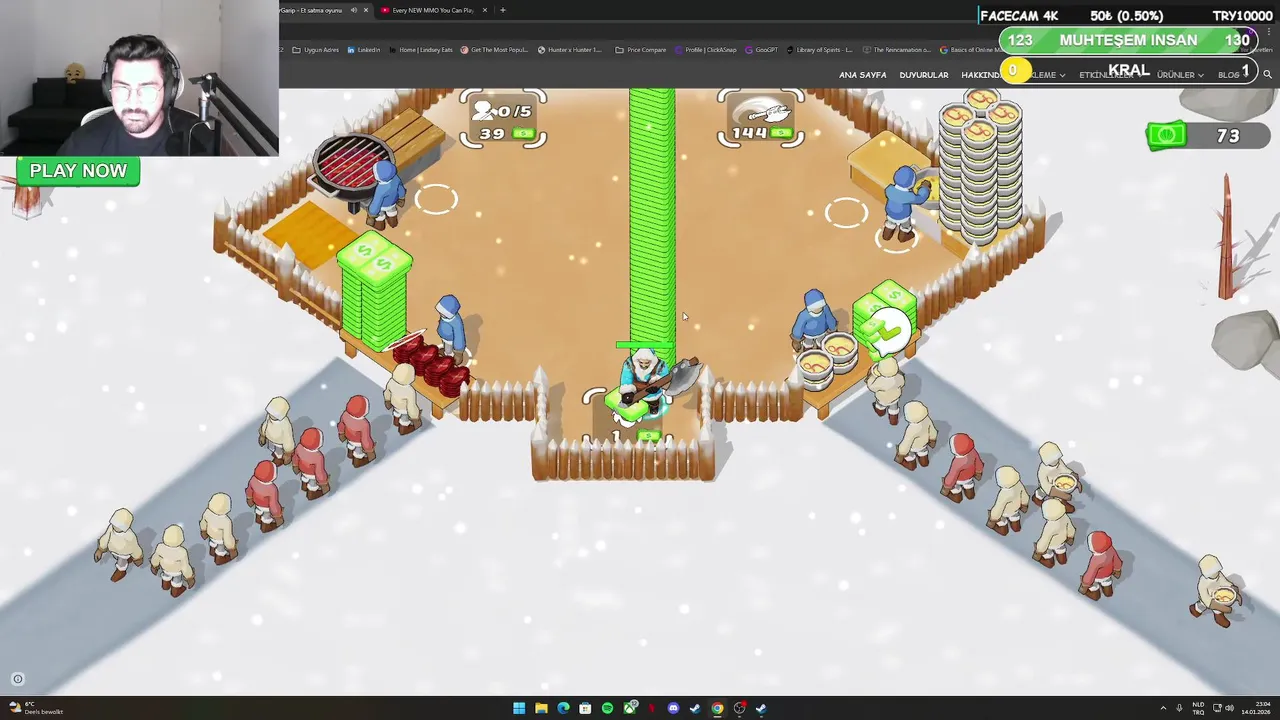Open Discord from the taskbar

pyautogui.click(x=673, y=708)
